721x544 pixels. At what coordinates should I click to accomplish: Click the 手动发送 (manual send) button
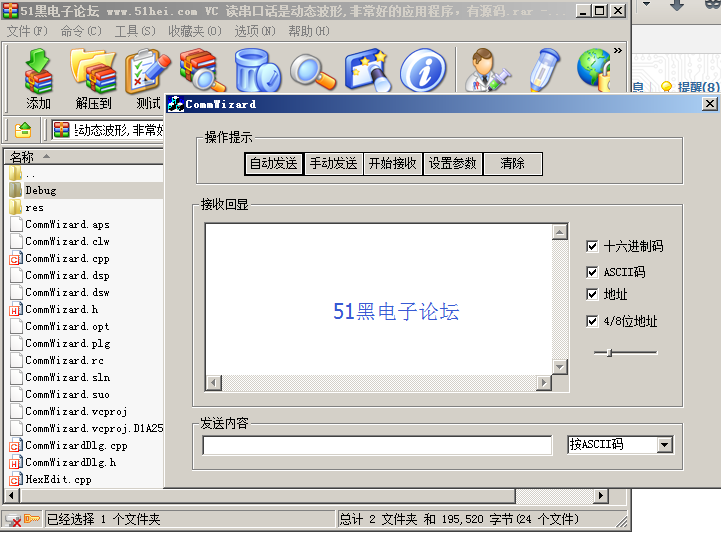[333, 164]
